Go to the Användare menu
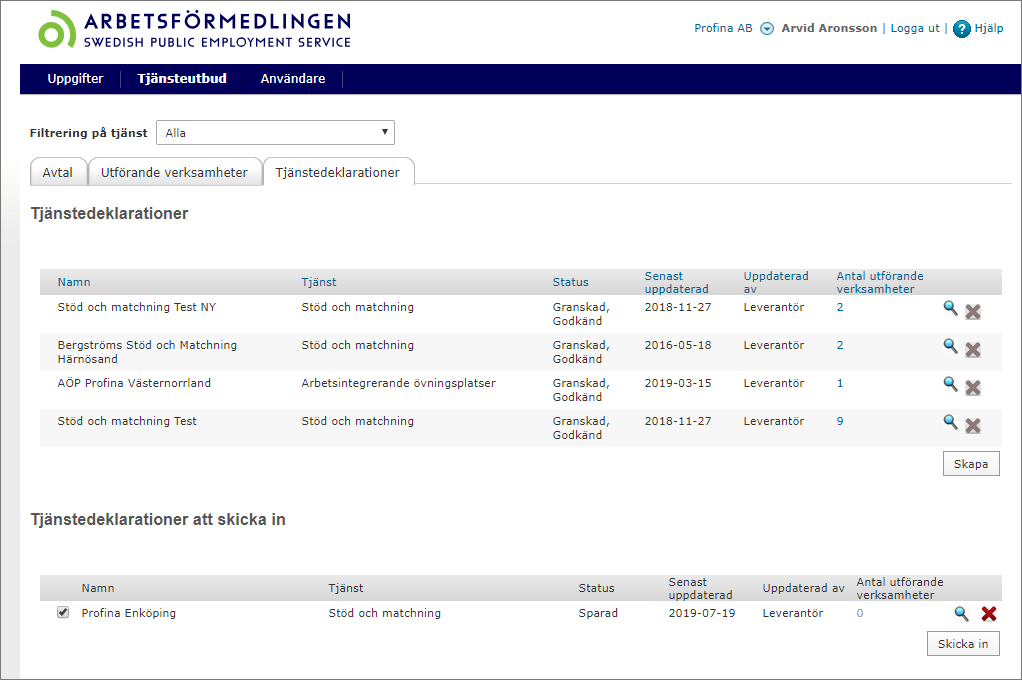This screenshot has width=1022, height=680. (292, 79)
